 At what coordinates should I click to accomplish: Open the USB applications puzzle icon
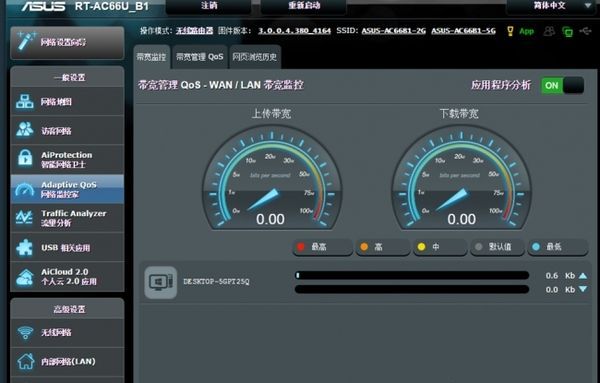24,247
